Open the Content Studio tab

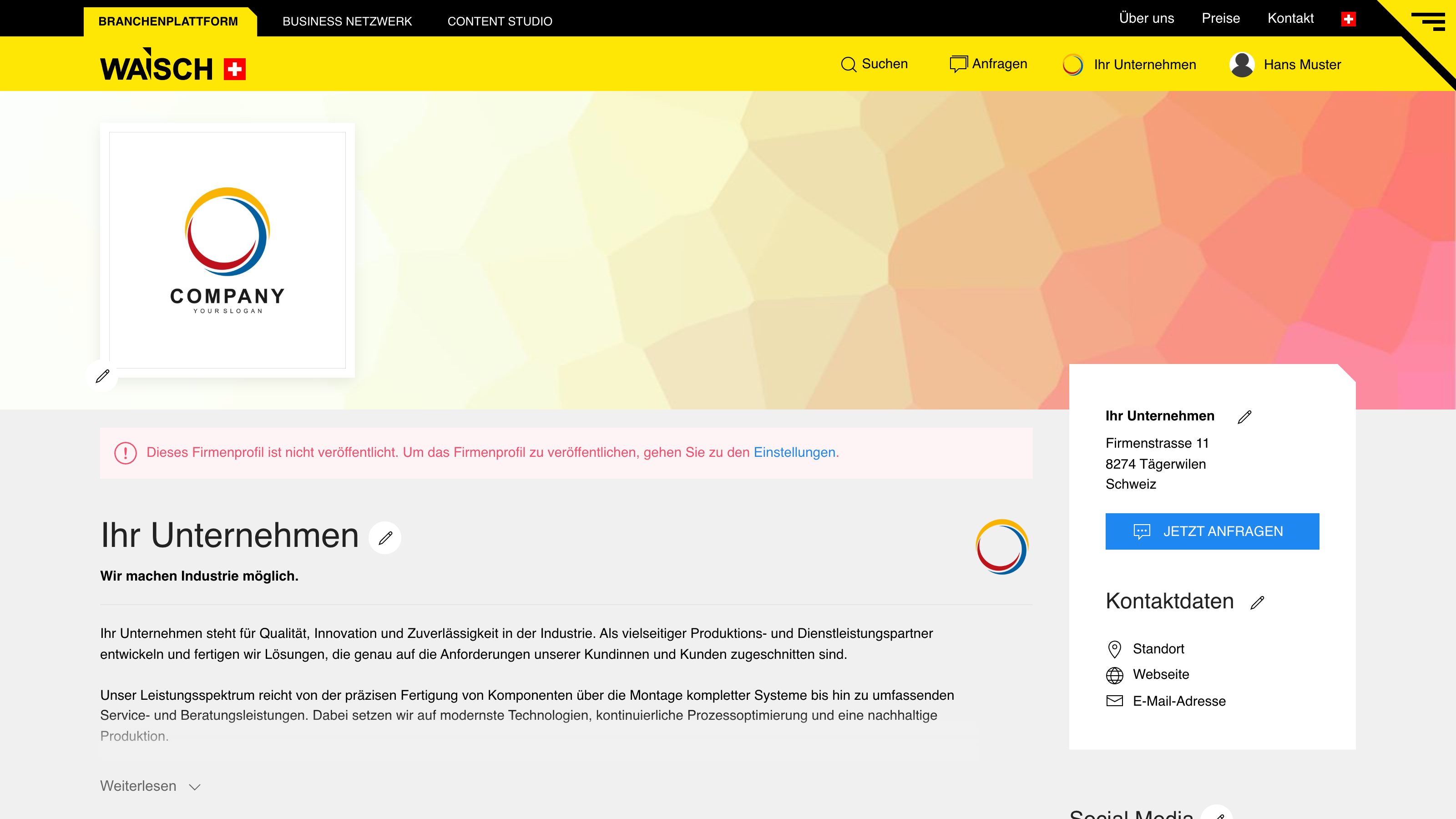(500, 21)
